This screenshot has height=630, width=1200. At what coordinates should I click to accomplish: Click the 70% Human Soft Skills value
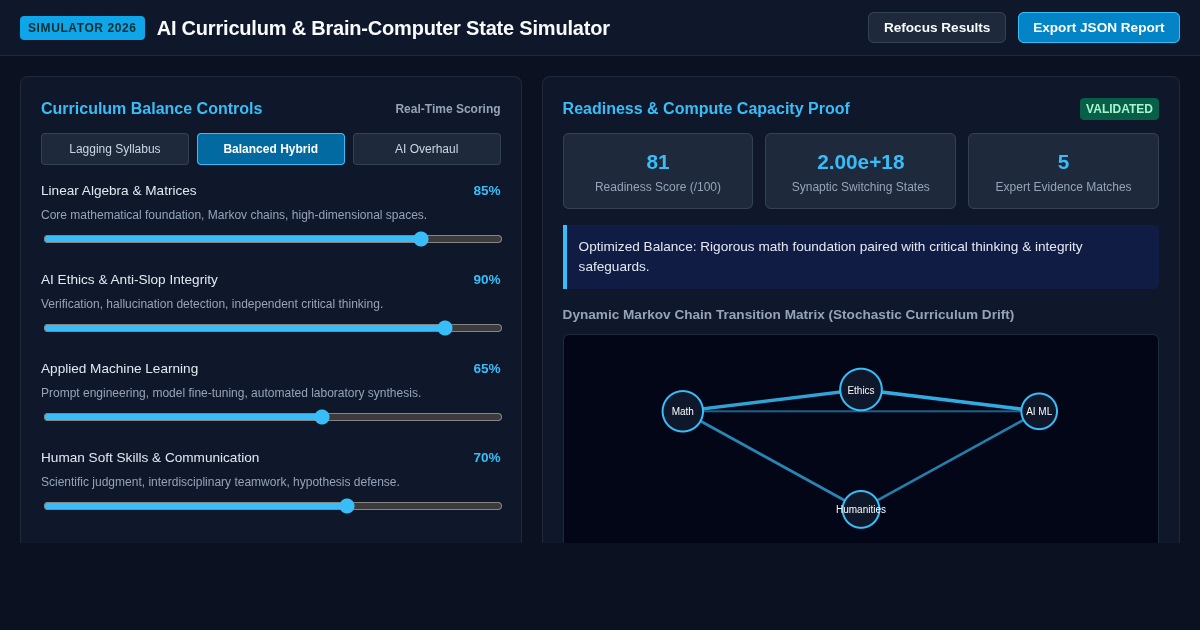coord(487,458)
